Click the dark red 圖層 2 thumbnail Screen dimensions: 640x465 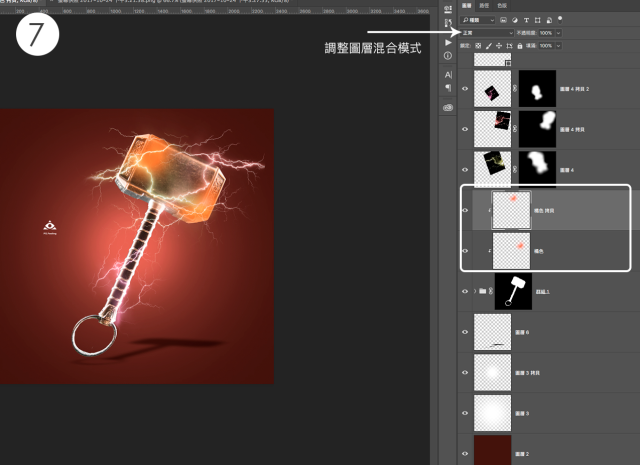[492, 449]
